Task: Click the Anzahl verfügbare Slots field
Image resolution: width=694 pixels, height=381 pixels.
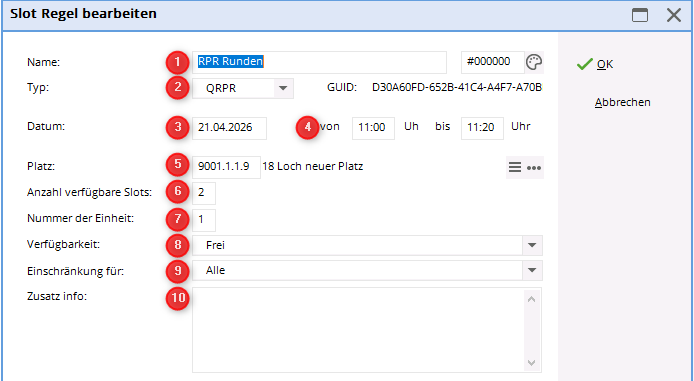Action: (204, 193)
